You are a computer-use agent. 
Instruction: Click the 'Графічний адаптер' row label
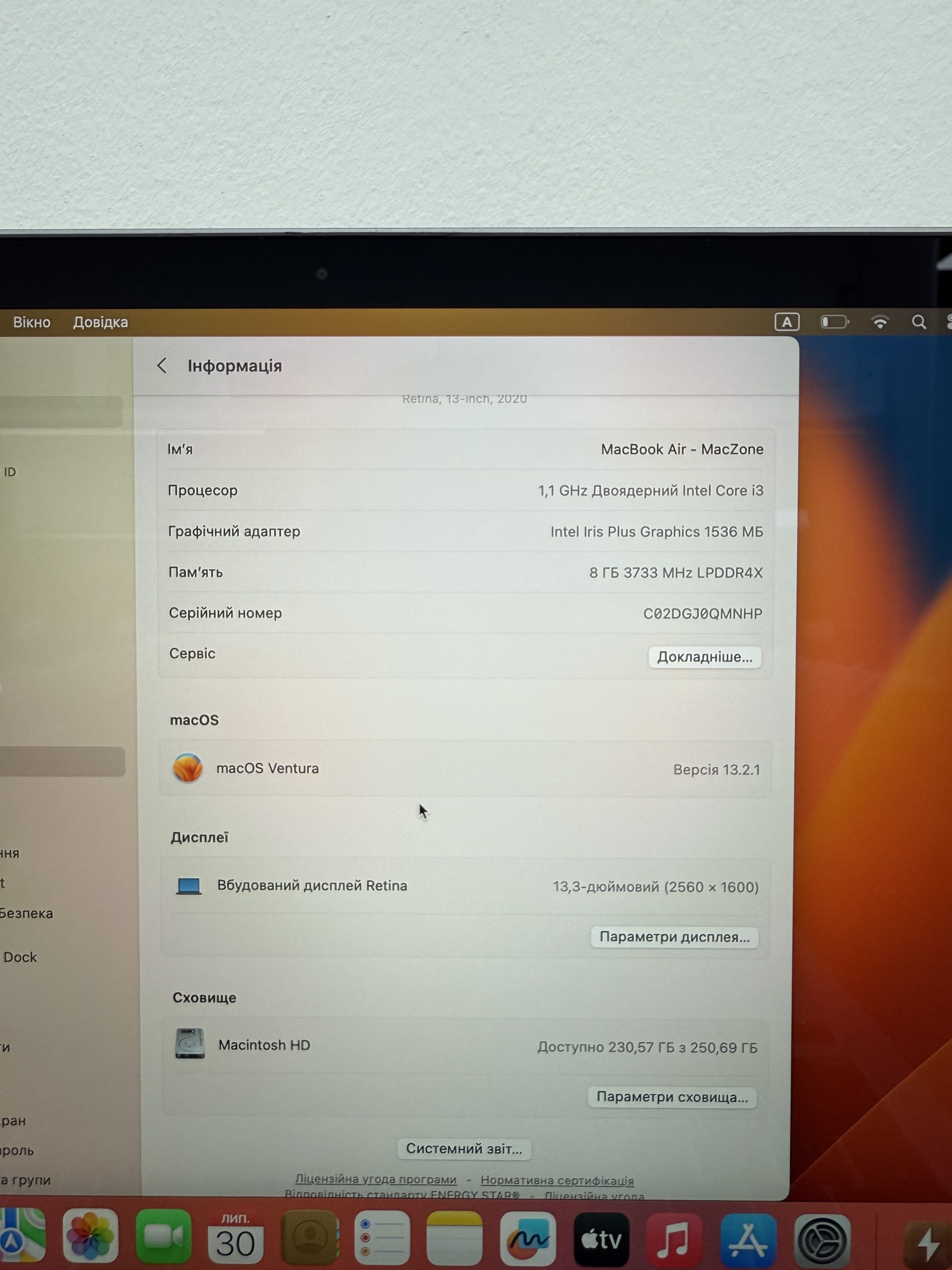click(234, 531)
